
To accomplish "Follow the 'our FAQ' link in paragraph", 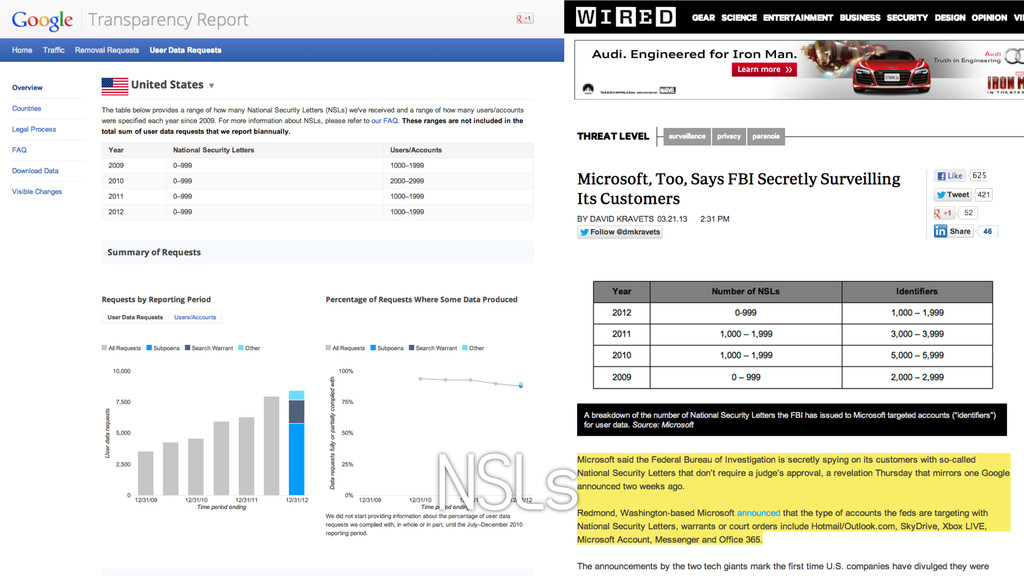I will coord(385,121).
